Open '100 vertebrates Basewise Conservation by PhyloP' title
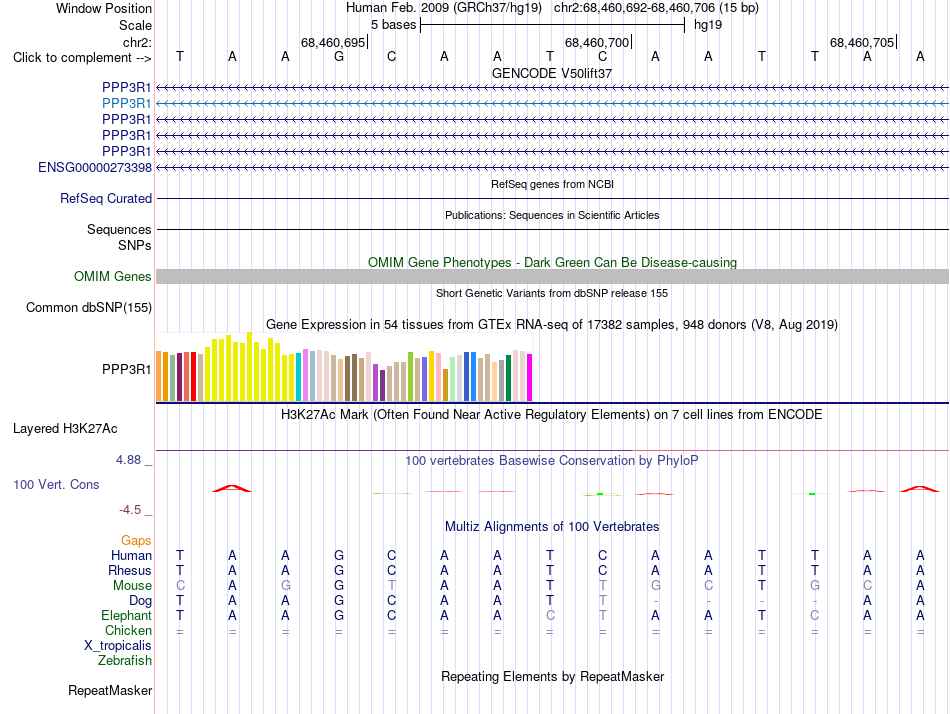Image resolution: width=950 pixels, height=714 pixels. [x=552, y=461]
